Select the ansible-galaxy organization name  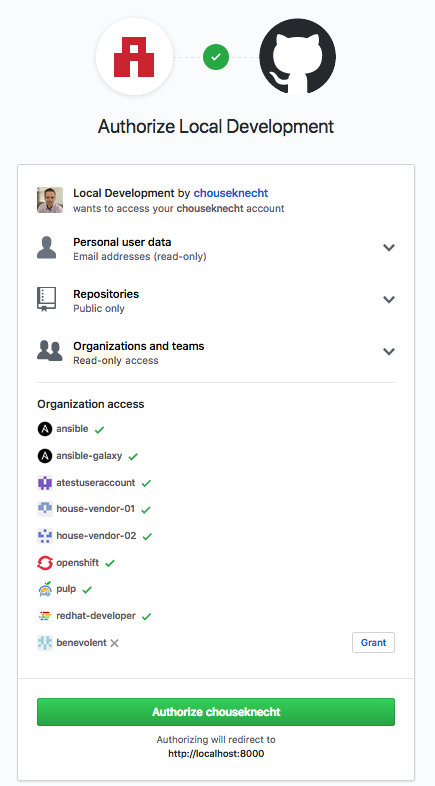(x=89, y=456)
